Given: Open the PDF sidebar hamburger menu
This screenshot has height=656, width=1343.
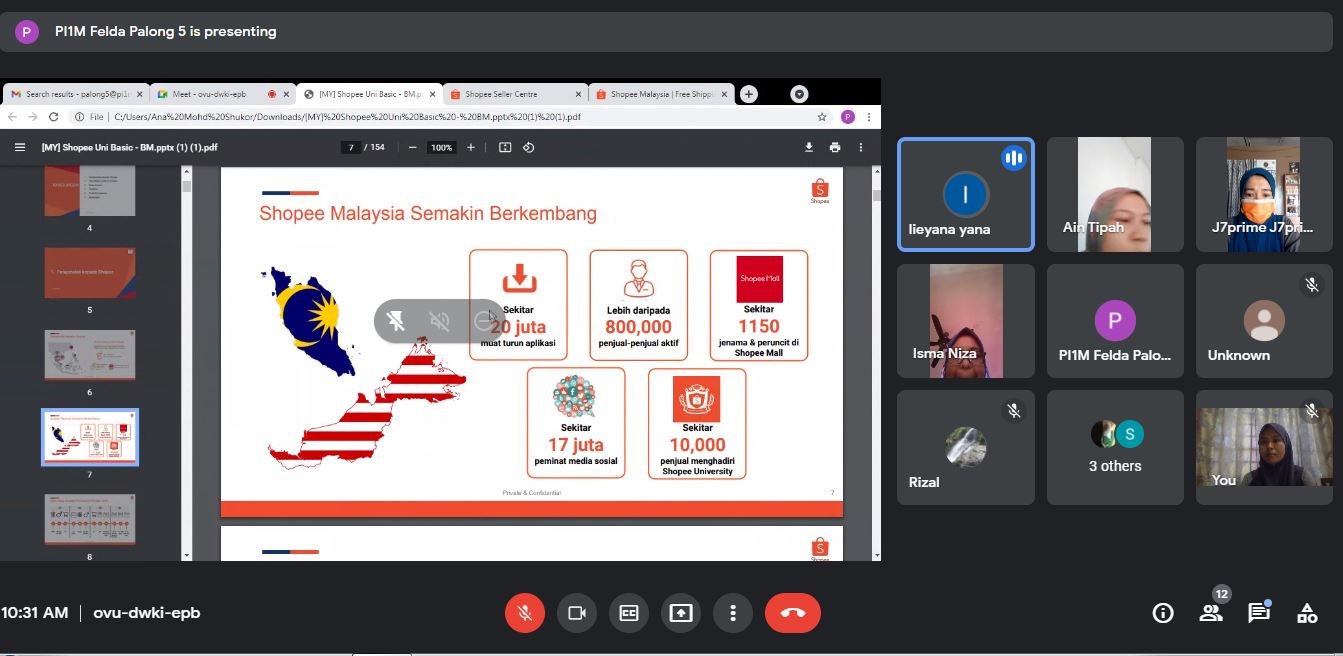Looking at the screenshot, I should coord(19,147).
